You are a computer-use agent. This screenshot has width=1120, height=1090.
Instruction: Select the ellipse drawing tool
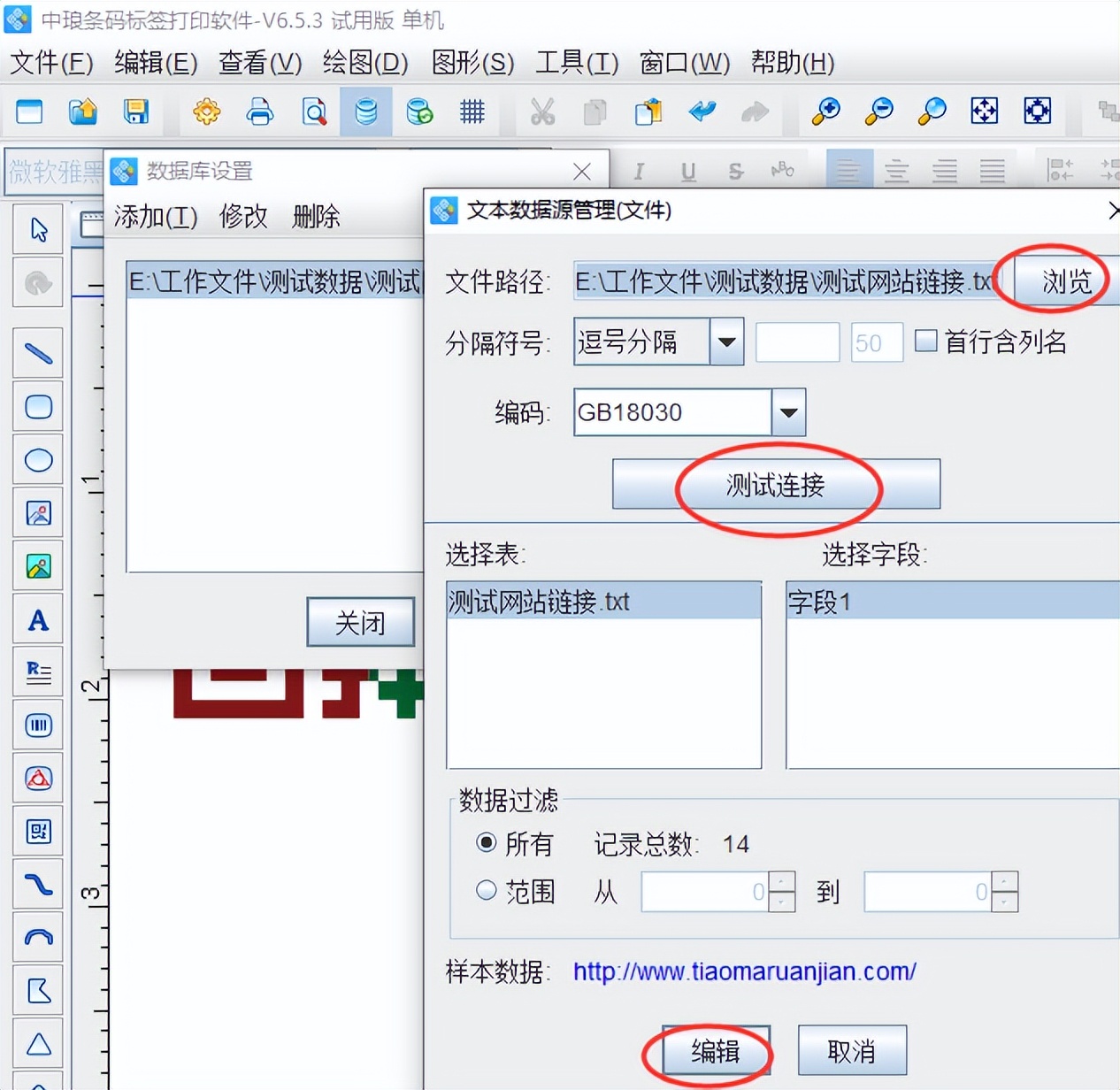coord(38,460)
